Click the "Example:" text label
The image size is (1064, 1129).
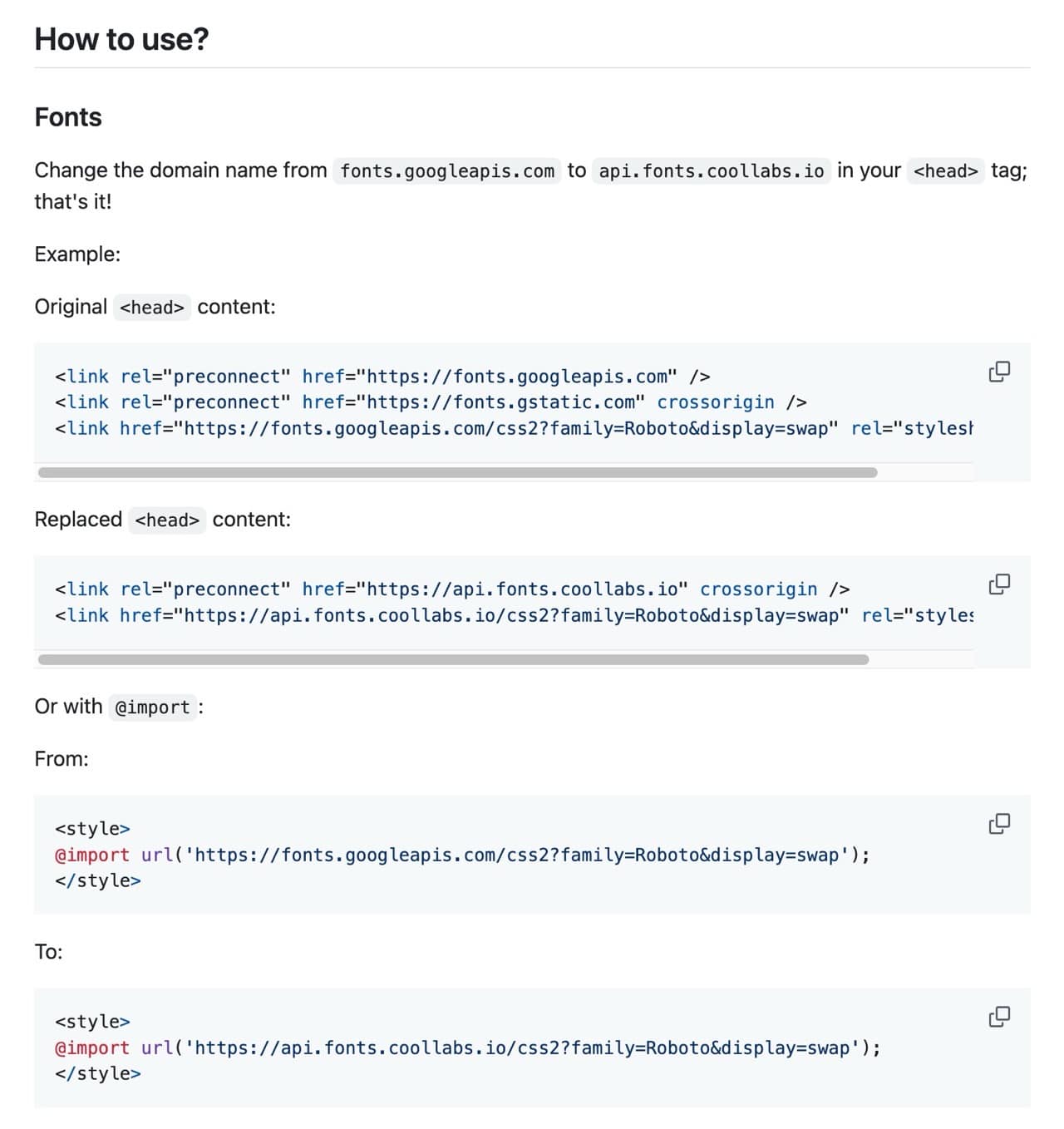(77, 254)
